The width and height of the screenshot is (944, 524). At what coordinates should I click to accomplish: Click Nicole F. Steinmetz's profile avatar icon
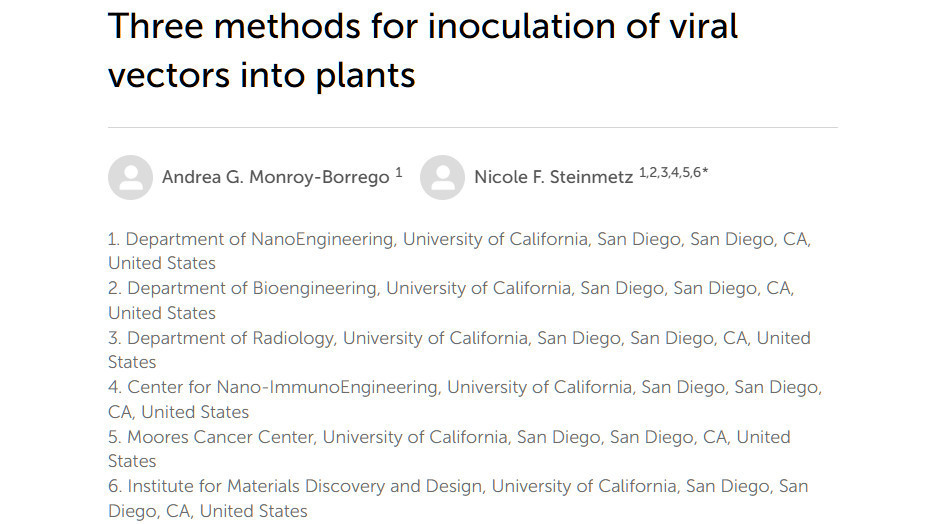tap(442, 177)
